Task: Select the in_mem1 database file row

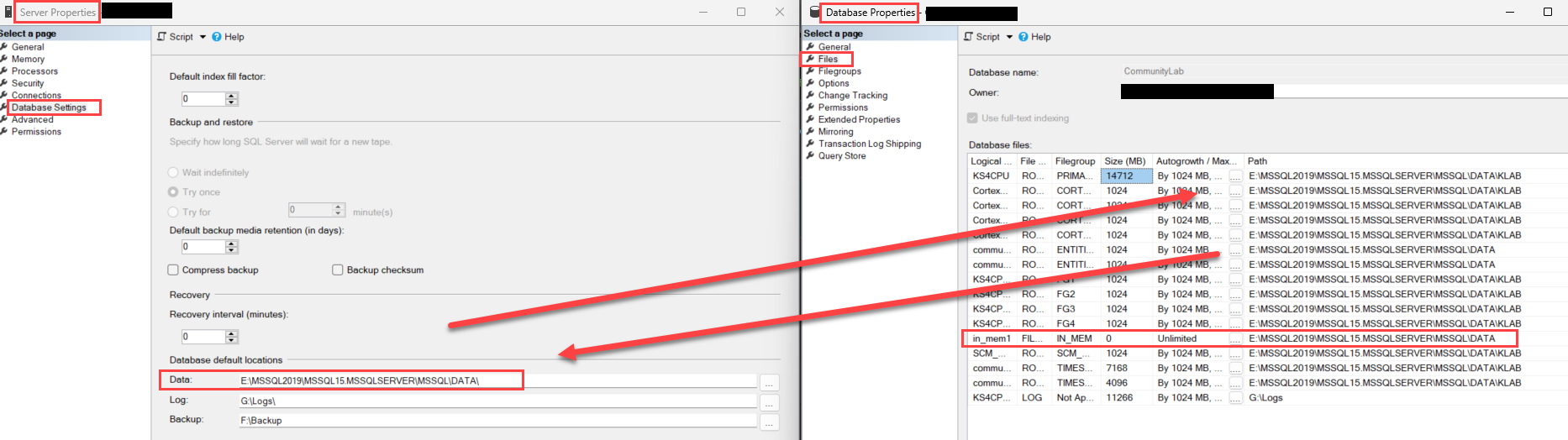Action: tap(1240, 338)
